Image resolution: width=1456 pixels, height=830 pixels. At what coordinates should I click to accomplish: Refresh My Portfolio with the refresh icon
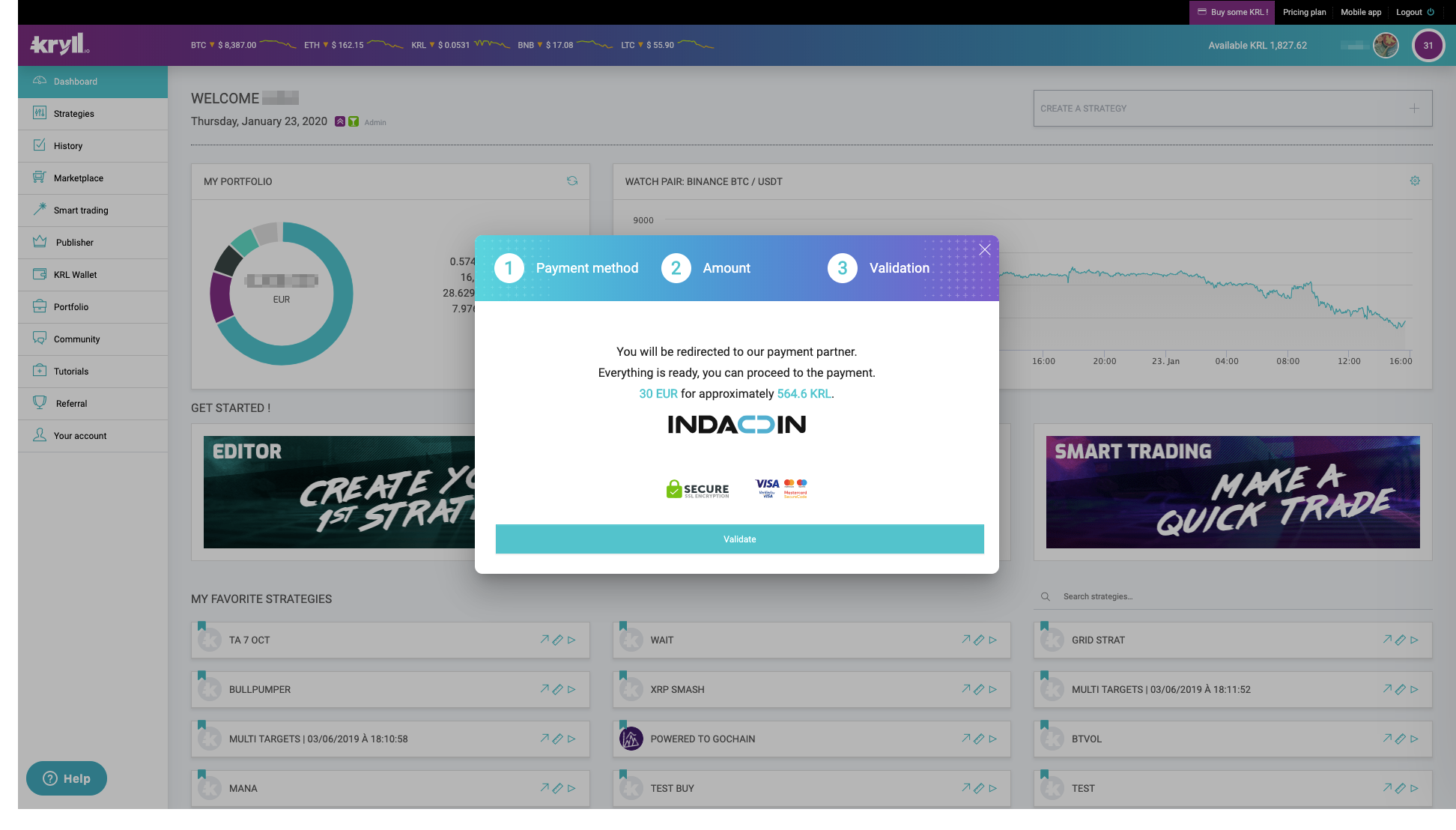click(x=572, y=181)
